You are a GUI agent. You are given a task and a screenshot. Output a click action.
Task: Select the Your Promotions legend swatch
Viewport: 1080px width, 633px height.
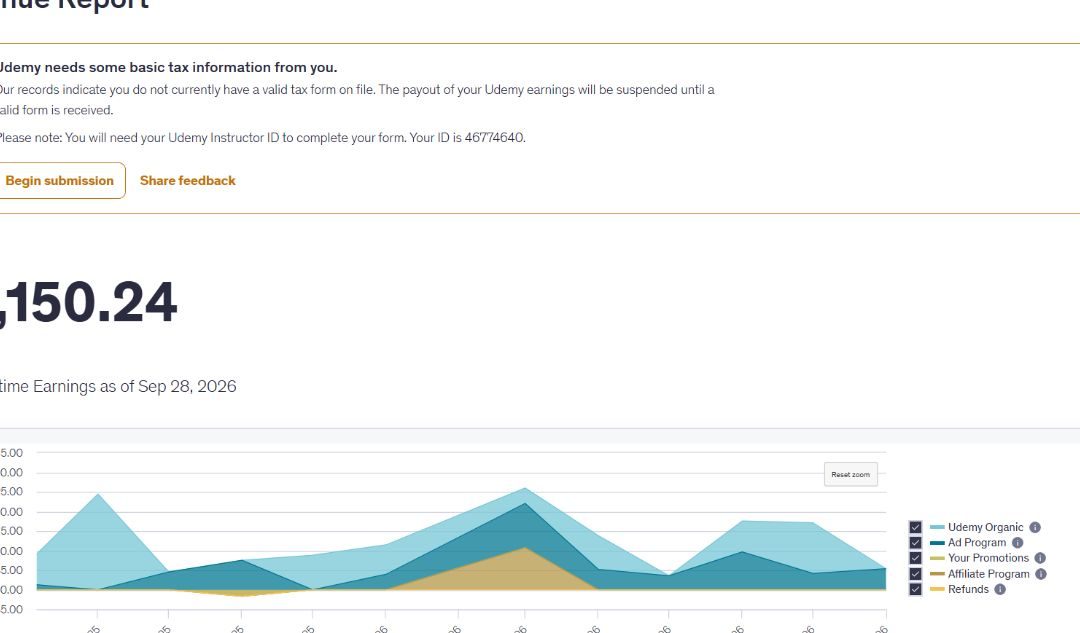click(x=937, y=558)
